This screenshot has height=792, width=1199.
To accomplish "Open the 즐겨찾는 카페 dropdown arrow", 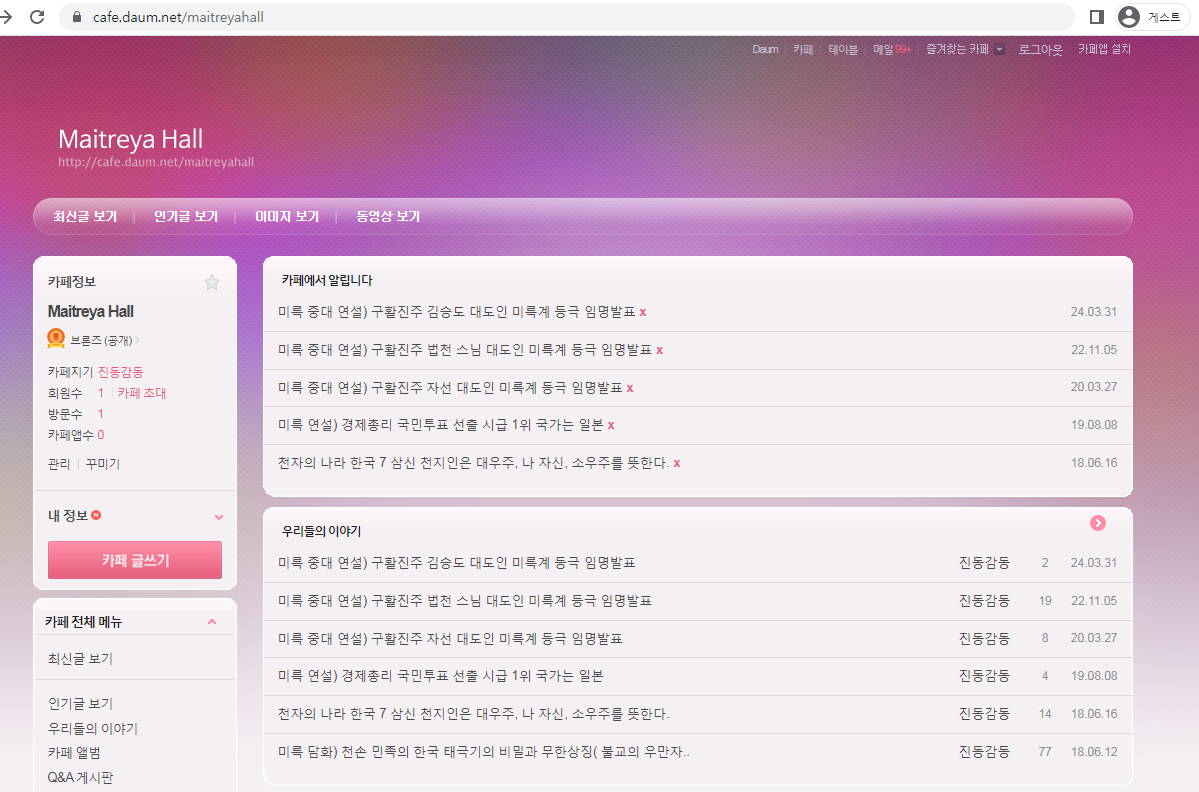I will point(999,50).
